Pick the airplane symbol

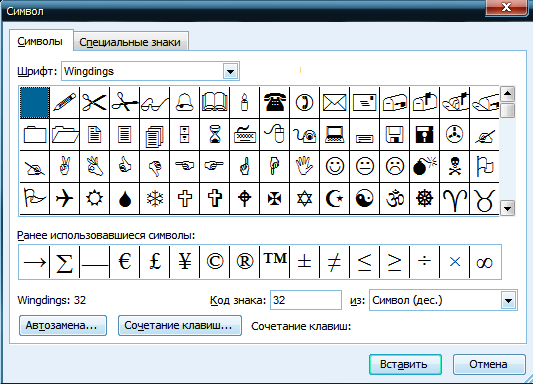pyautogui.click(x=65, y=198)
